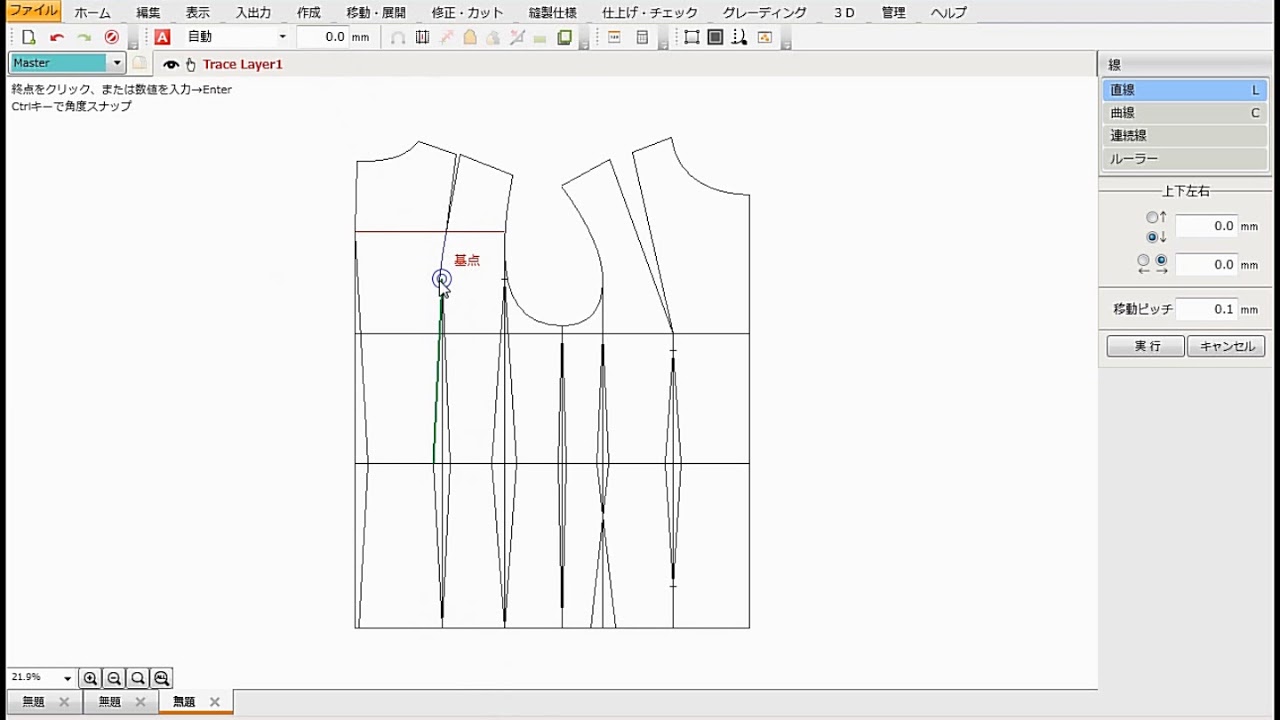Click the folder icon next to Master
The image size is (1280, 720).
(x=139, y=63)
